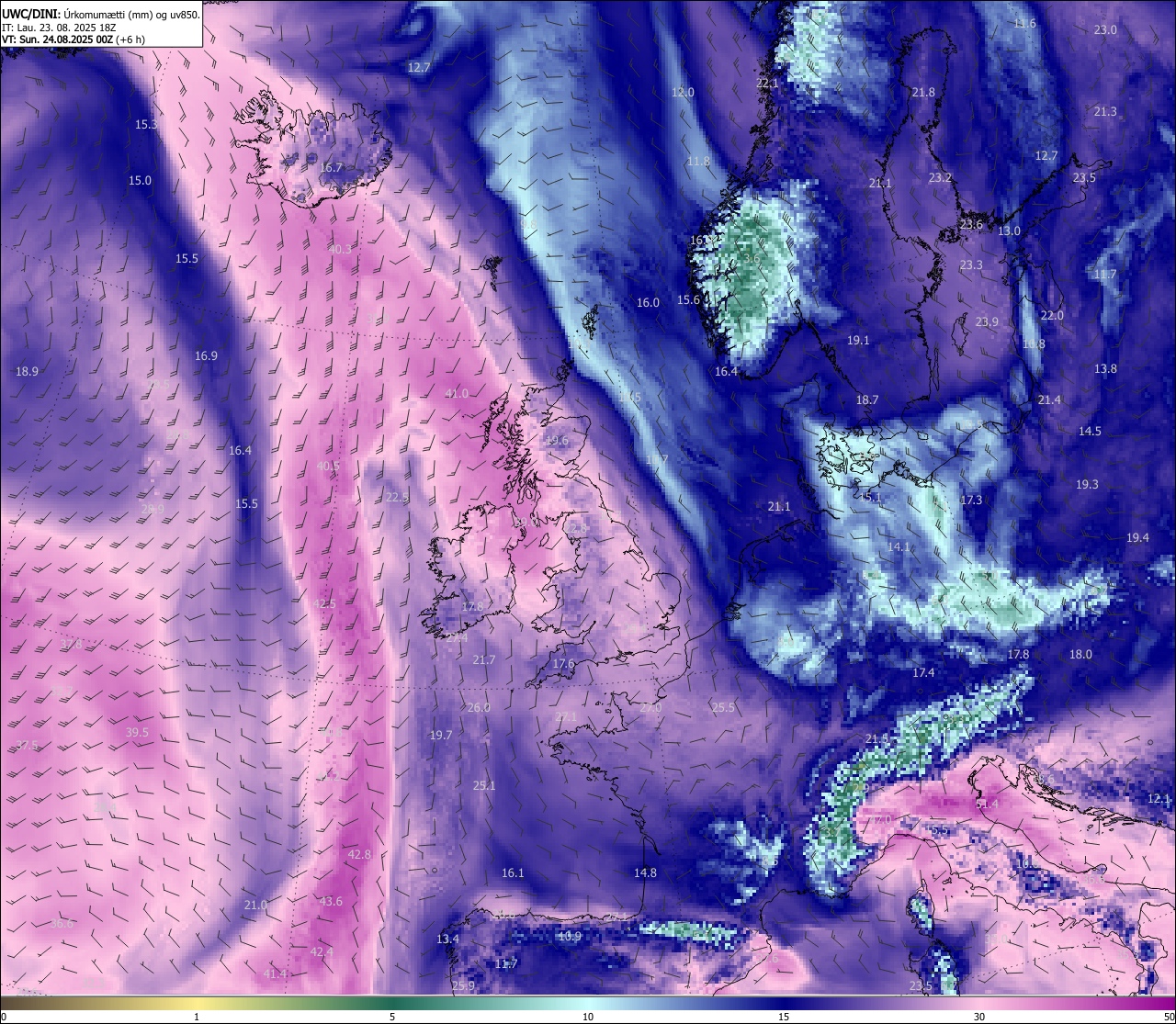The width and height of the screenshot is (1176, 1024).
Task: Click the 18.9 value at the left edge
Action: coord(28,372)
